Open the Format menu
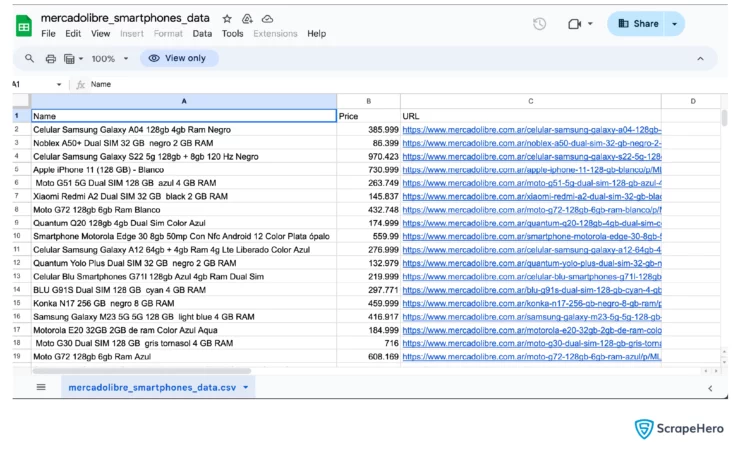744x449 pixels. point(168,34)
